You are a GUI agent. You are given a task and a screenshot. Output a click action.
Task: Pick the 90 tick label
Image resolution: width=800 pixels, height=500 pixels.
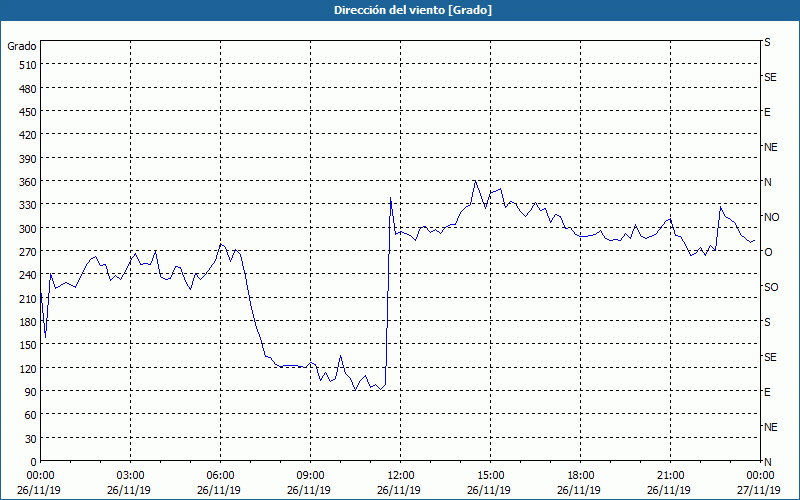(31, 392)
